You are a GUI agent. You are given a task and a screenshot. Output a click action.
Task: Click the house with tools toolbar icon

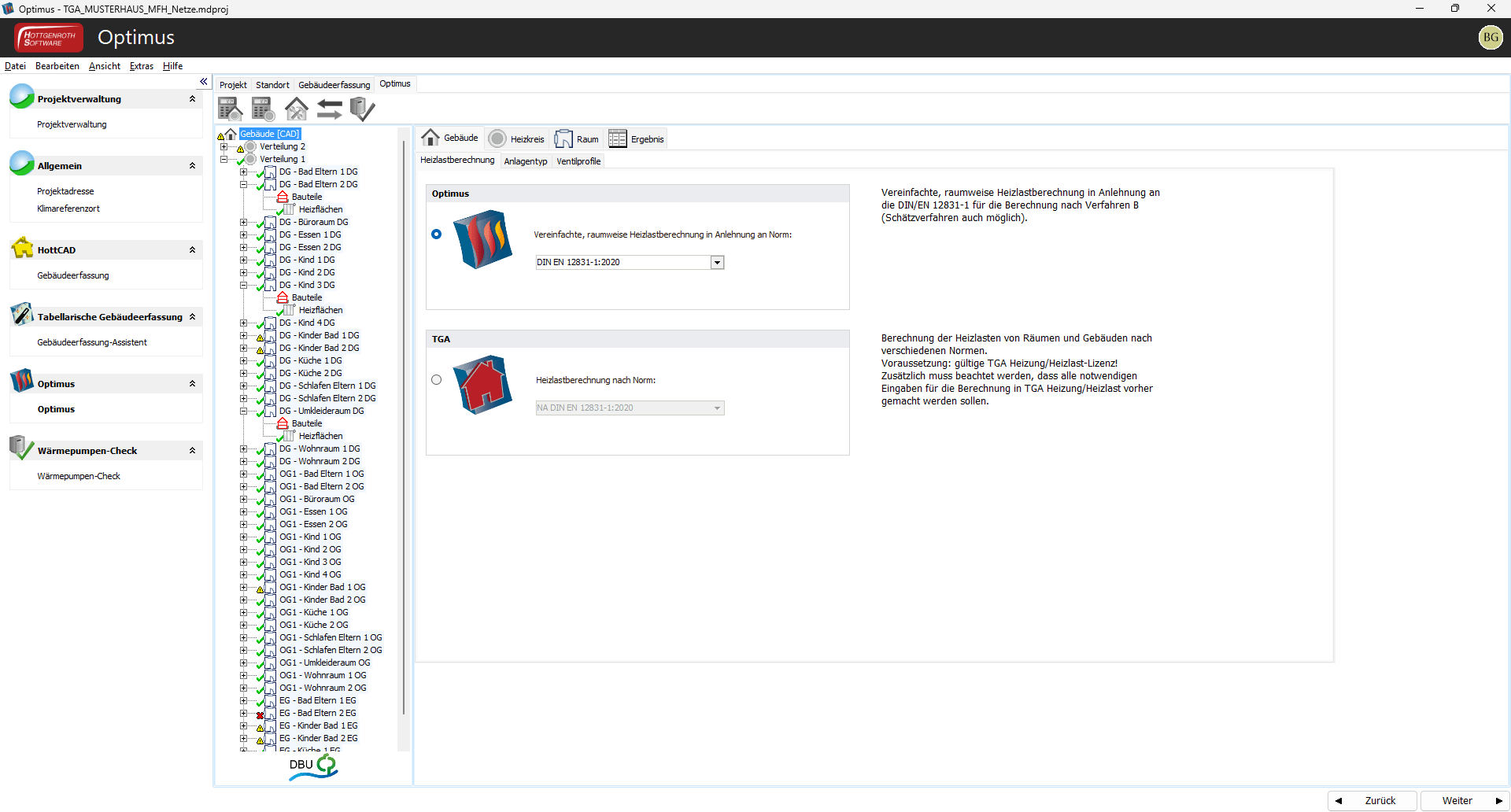tap(296, 109)
